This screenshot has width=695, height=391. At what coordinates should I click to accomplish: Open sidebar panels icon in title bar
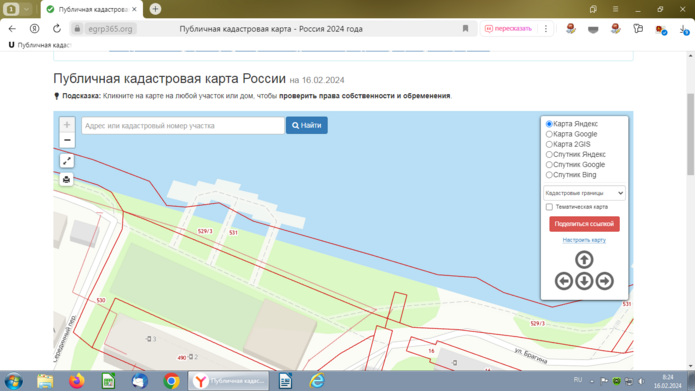click(593, 9)
